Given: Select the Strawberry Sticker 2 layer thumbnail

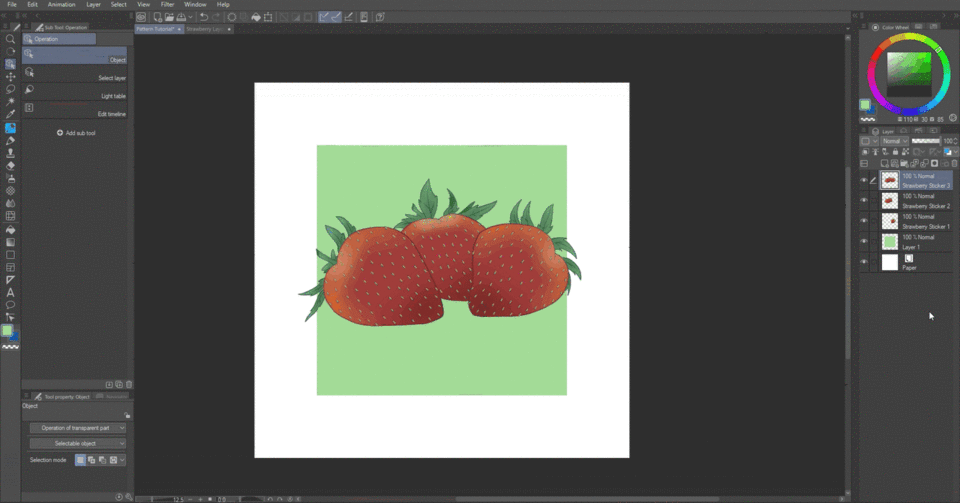Looking at the screenshot, I should 889,201.
